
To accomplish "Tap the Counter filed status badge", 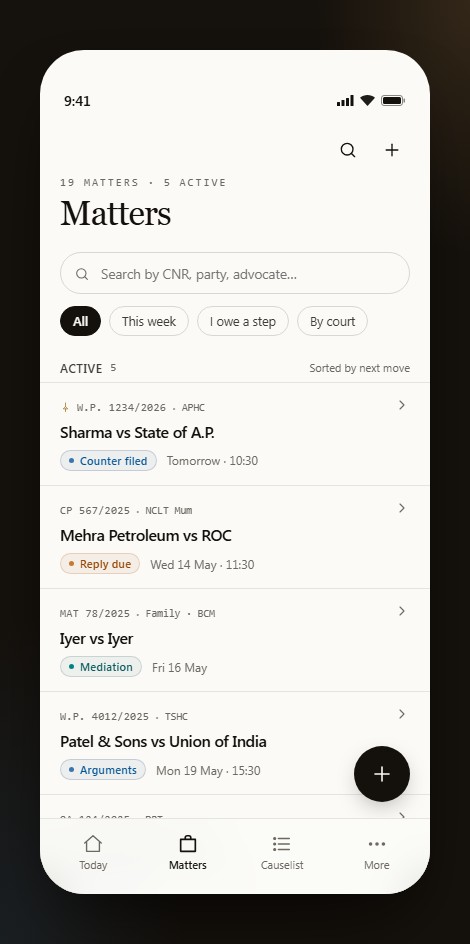I will click(108, 461).
